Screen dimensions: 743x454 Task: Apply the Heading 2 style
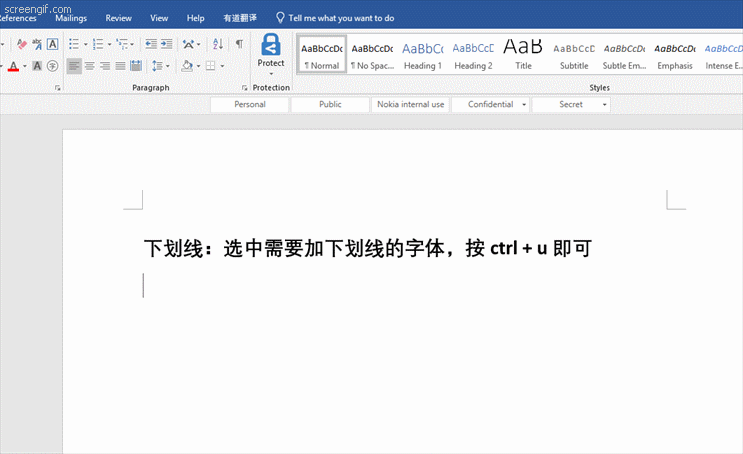point(473,54)
